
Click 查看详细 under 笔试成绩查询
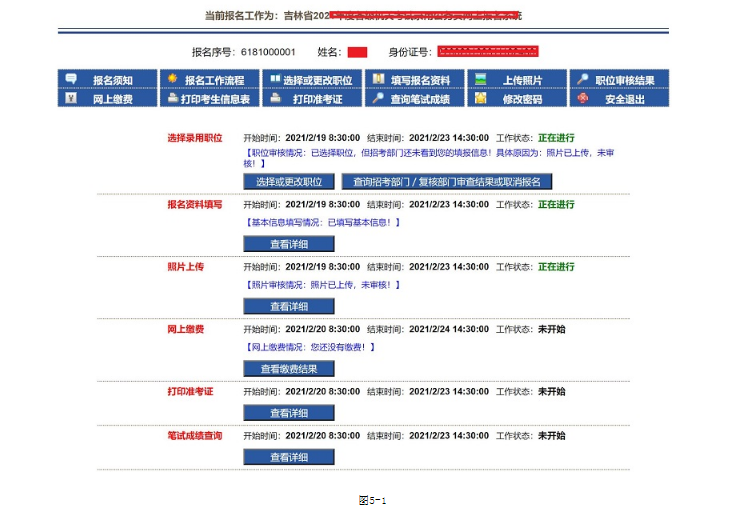tap(288, 457)
